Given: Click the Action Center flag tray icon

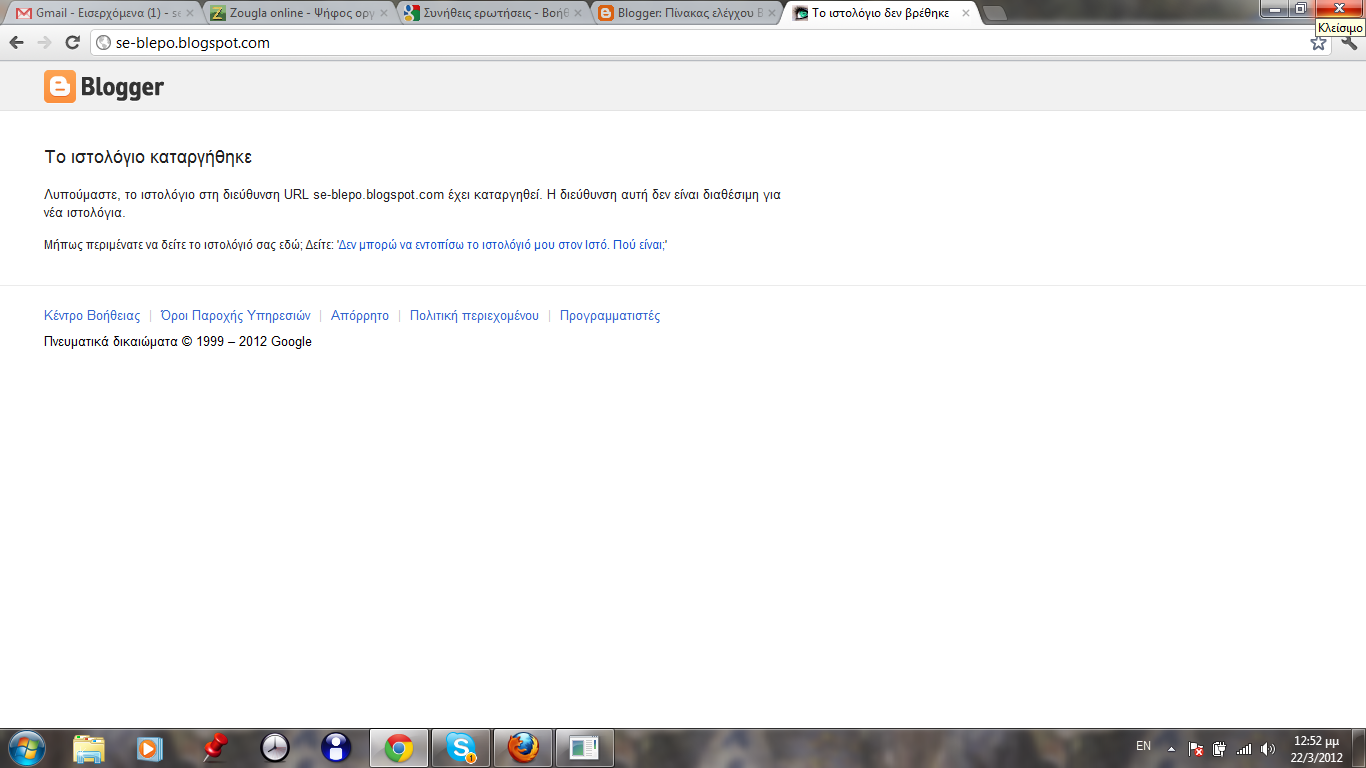Looking at the screenshot, I should (x=1196, y=749).
